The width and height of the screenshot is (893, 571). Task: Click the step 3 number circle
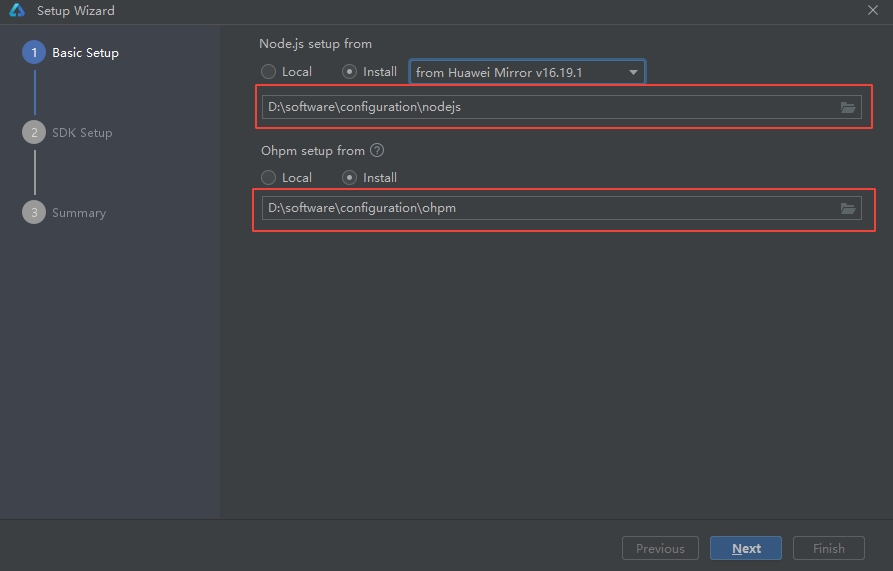[34, 213]
